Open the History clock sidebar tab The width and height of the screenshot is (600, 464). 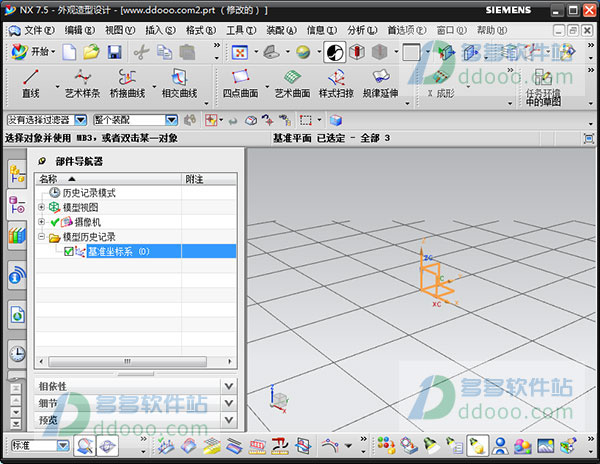tap(17, 354)
